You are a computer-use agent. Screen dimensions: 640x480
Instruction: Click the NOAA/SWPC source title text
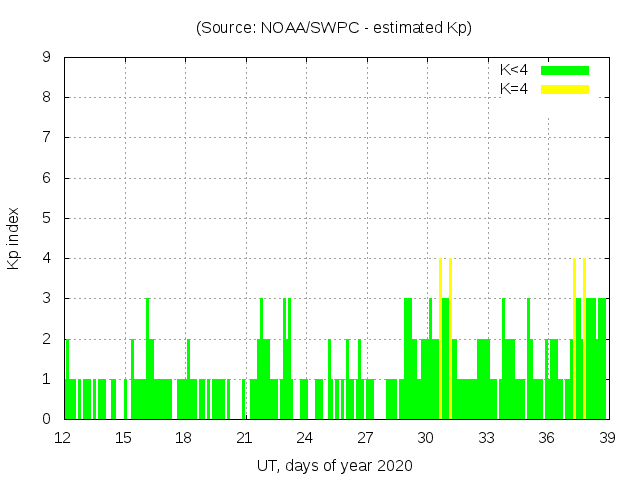[334, 28]
